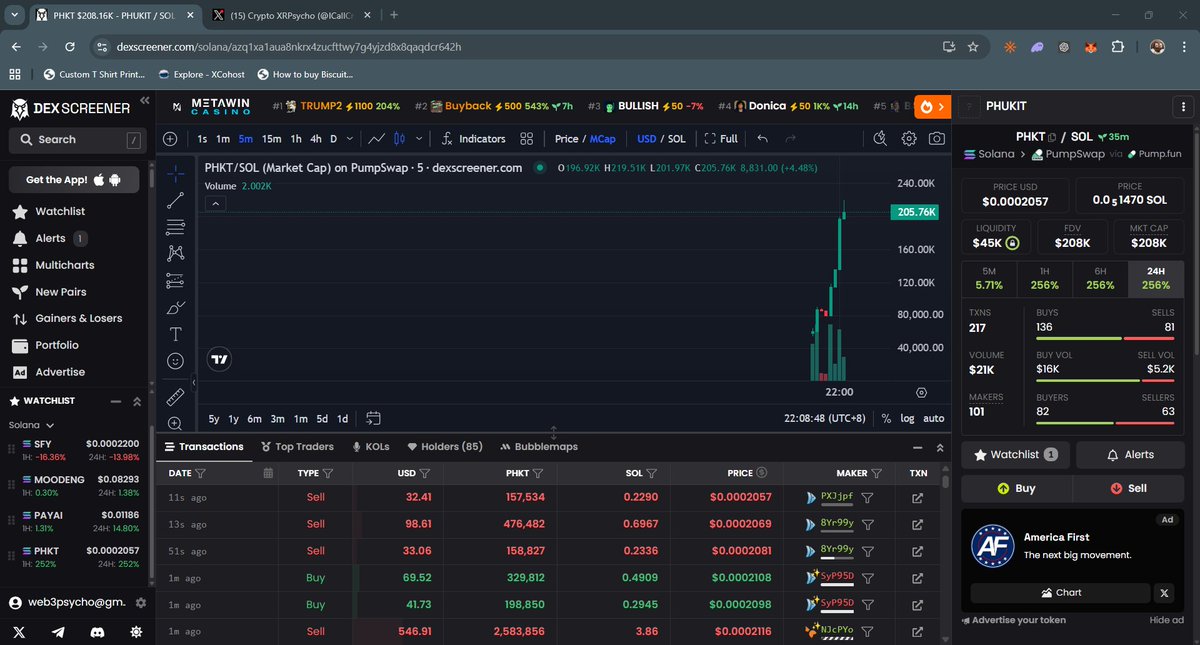
Task: Click the buy volume versus sell volume bar
Action: click(x=1105, y=380)
